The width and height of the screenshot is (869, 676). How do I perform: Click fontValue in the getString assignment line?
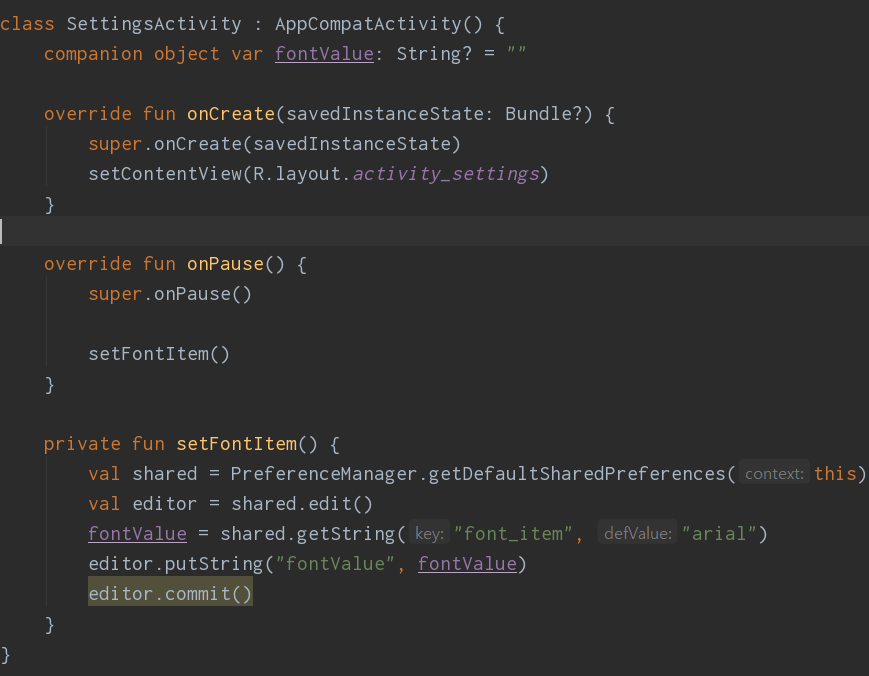click(137, 534)
